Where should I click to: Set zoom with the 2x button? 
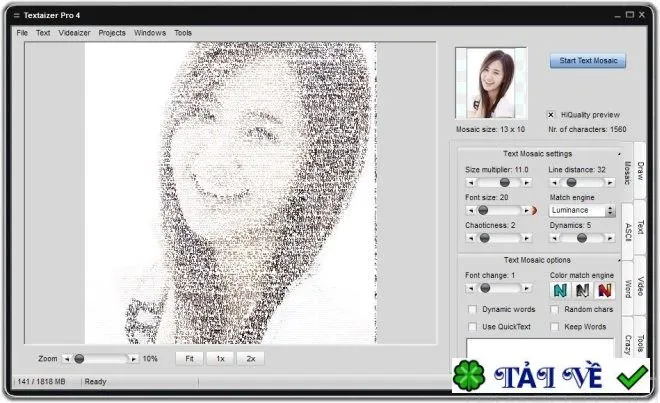pos(250,359)
